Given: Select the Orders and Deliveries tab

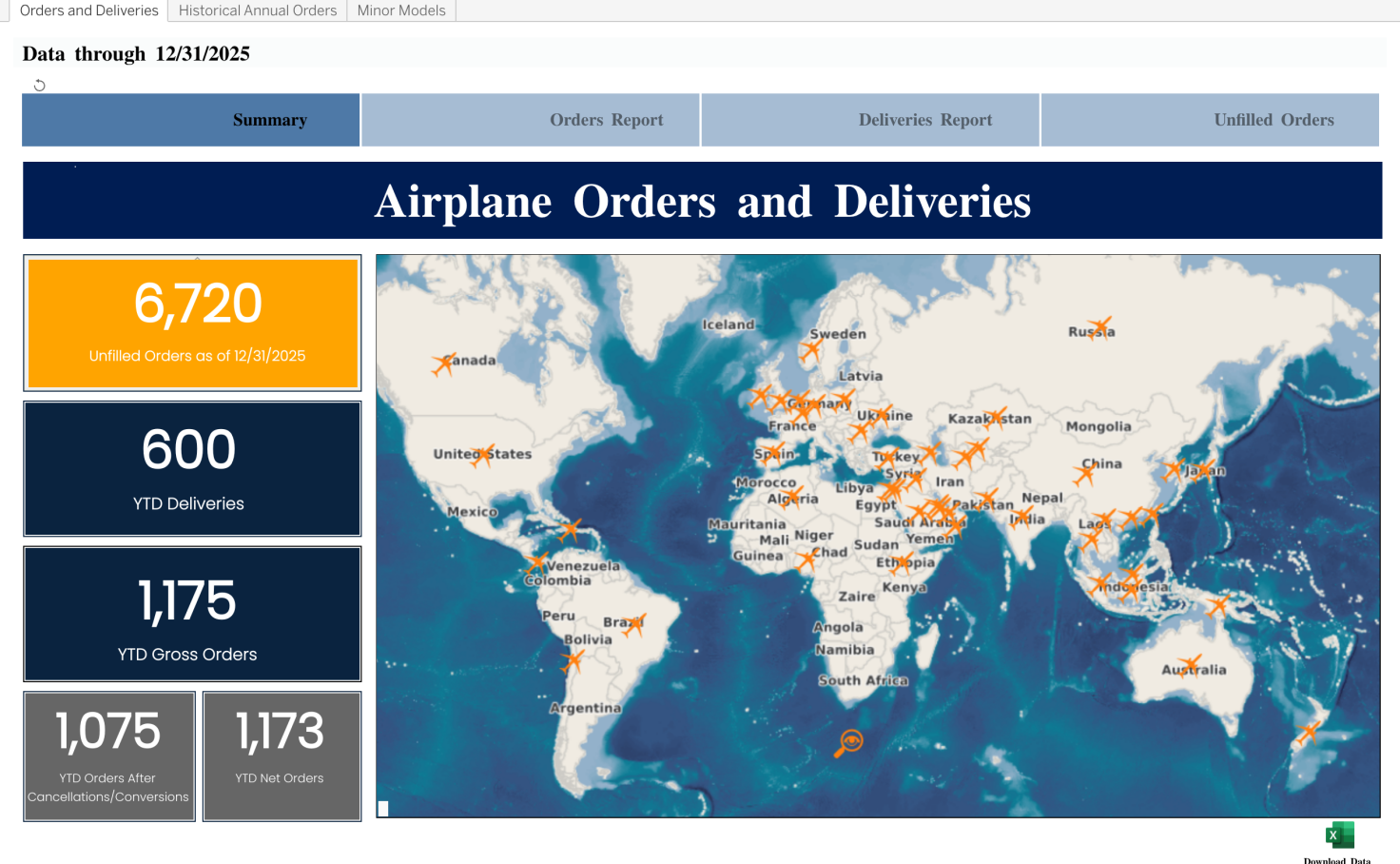Looking at the screenshot, I should click(x=88, y=10).
